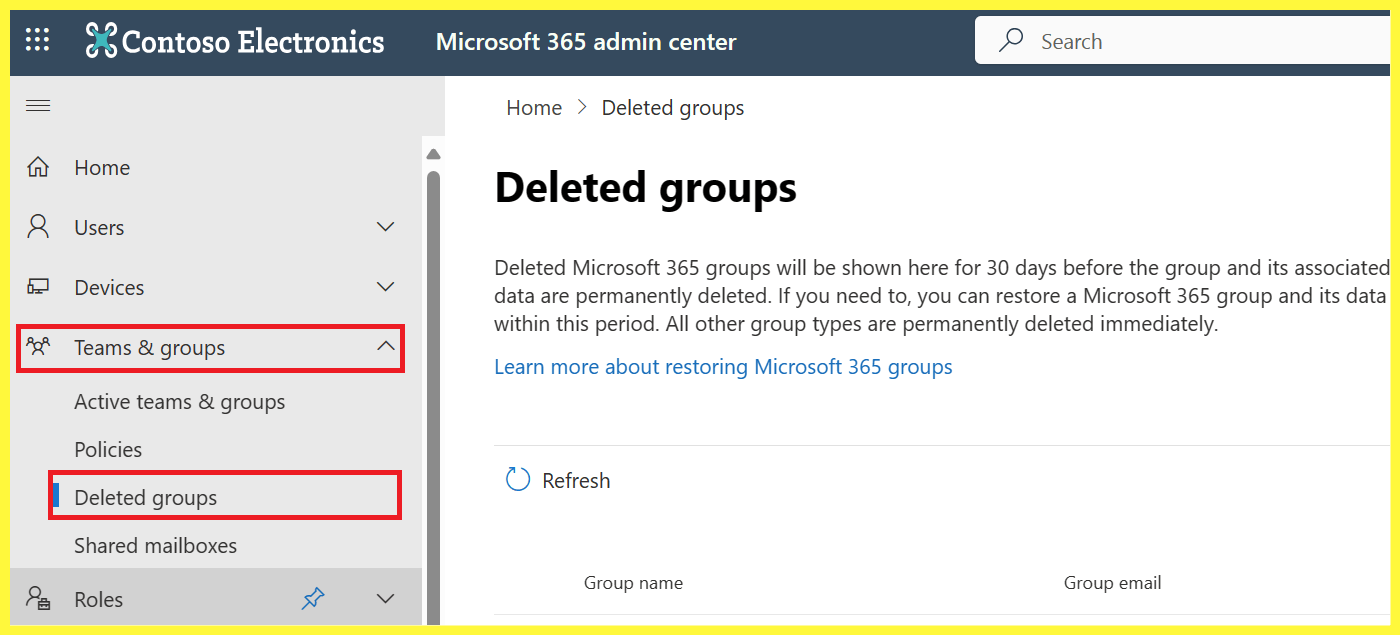Collapse the navigation with the hamburger icon

click(x=38, y=105)
